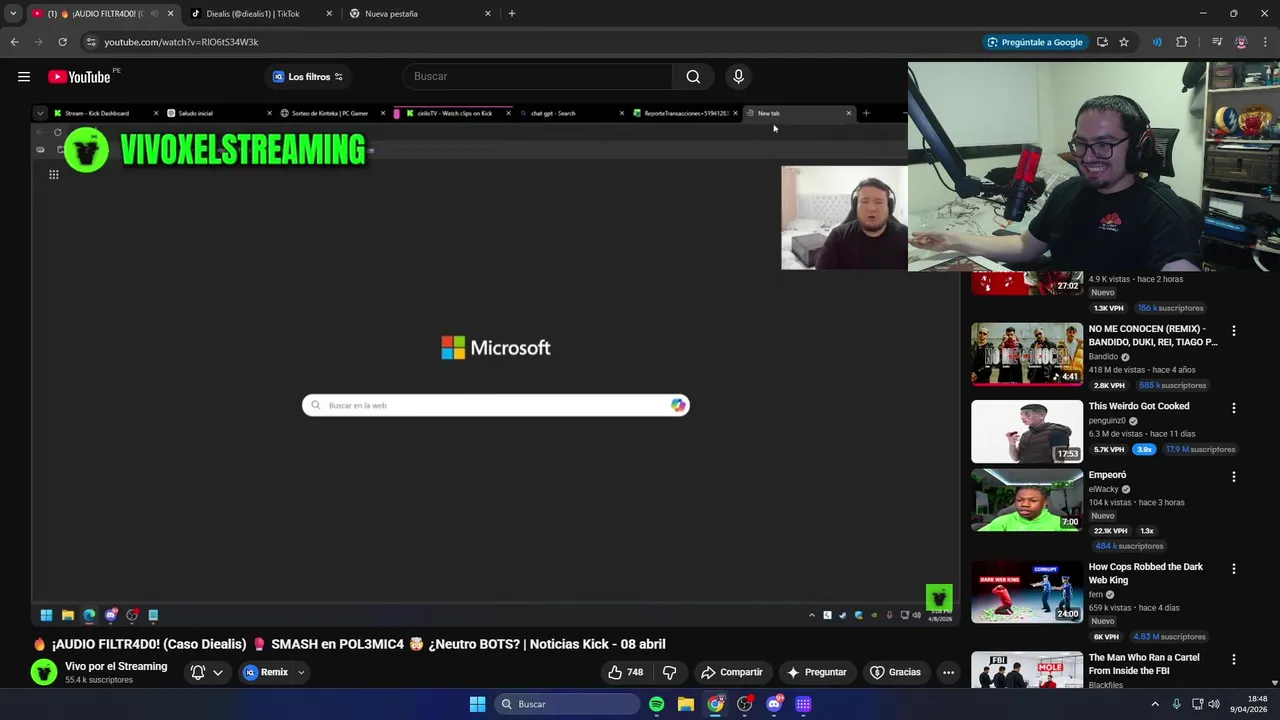The width and height of the screenshot is (1280, 720).
Task: Open This Weirdo Got Cooked thumbnail
Action: tap(1027, 431)
